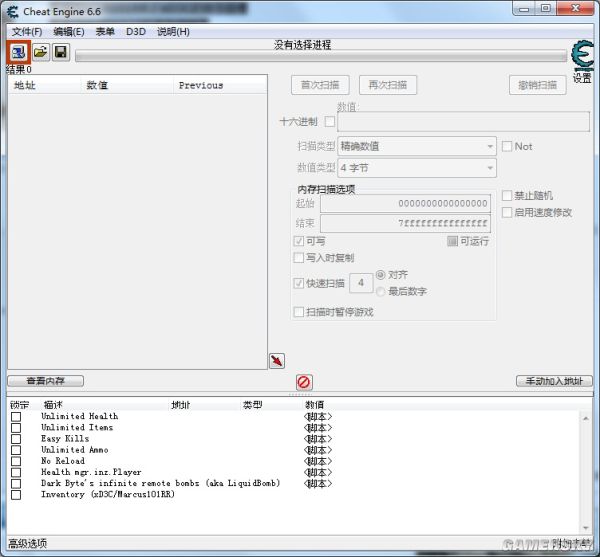Click the 描述 description column header
The image size is (600, 557).
[x=53, y=405]
